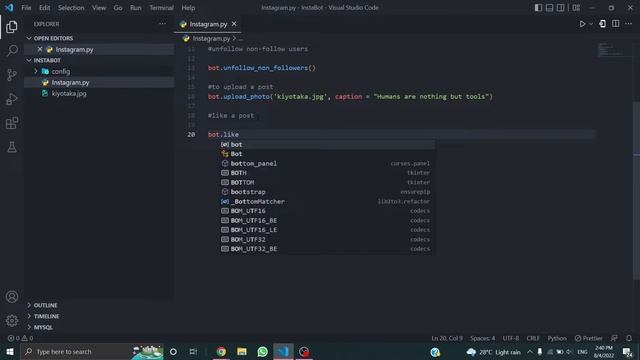The image size is (640, 360).
Task: Open kiyotaka.jpg in file tree
Action: [99, 93]
